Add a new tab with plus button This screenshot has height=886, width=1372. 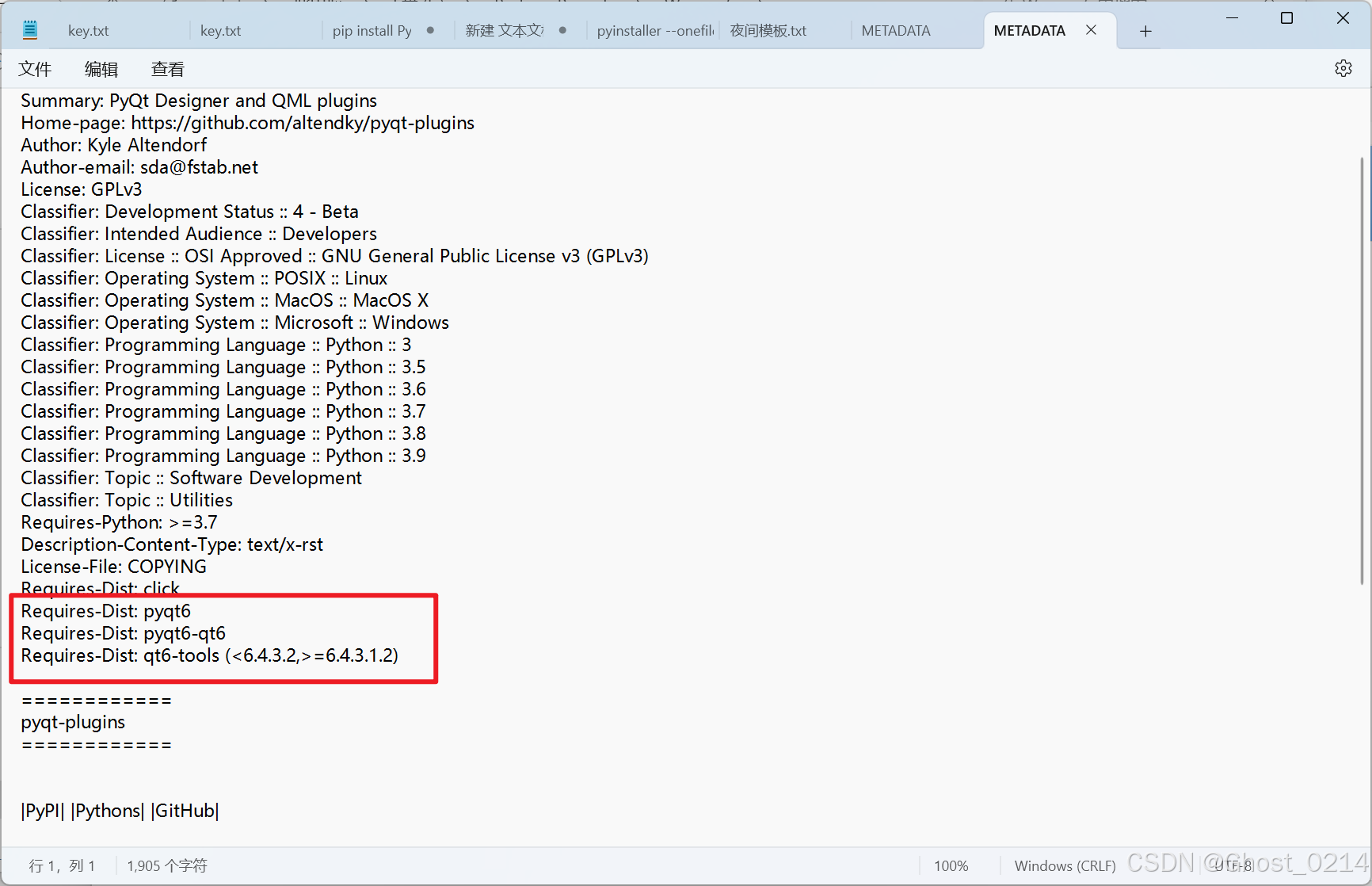pyautogui.click(x=1145, y=31)
